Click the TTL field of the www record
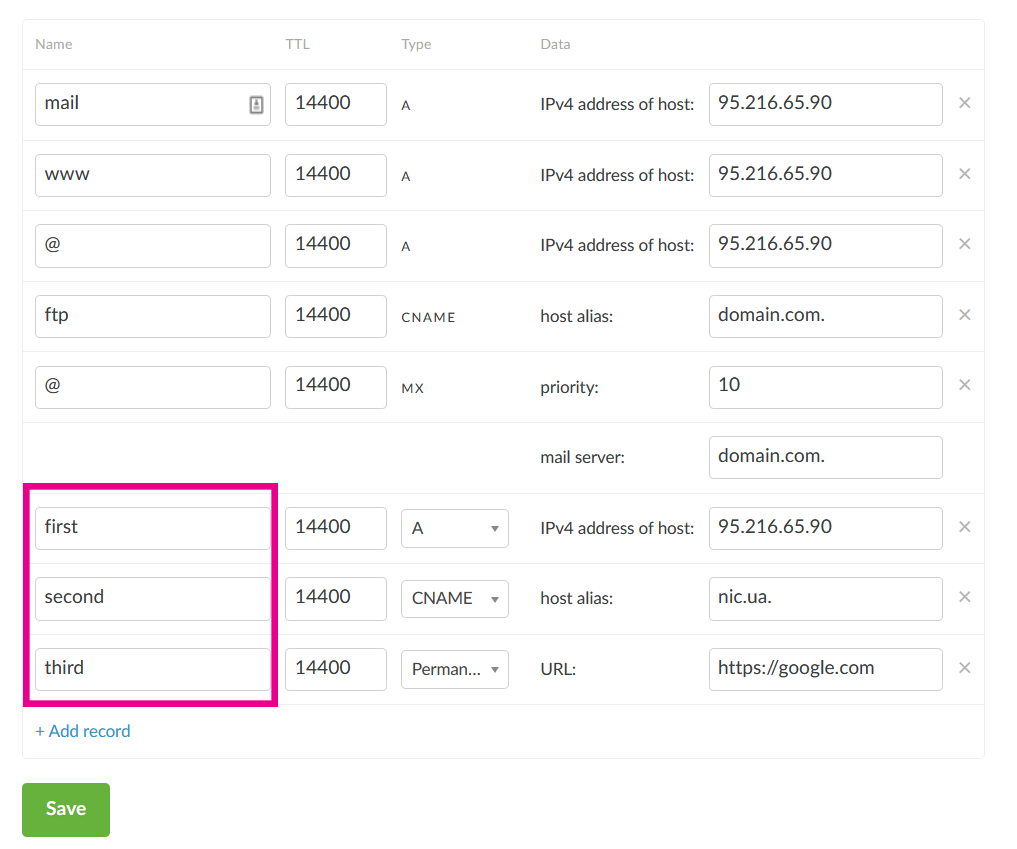 point(335,174)
